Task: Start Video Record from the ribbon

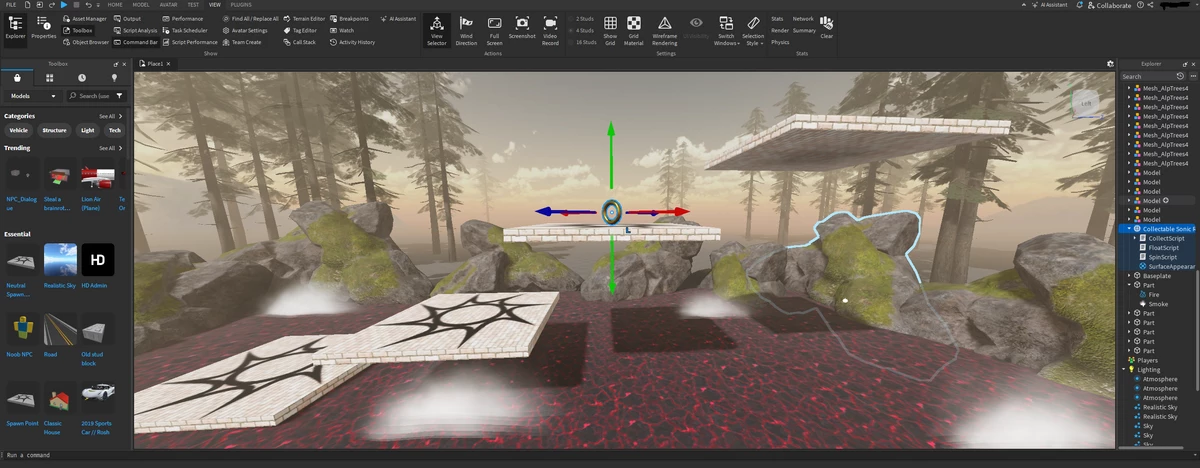Action: (550, 30)
